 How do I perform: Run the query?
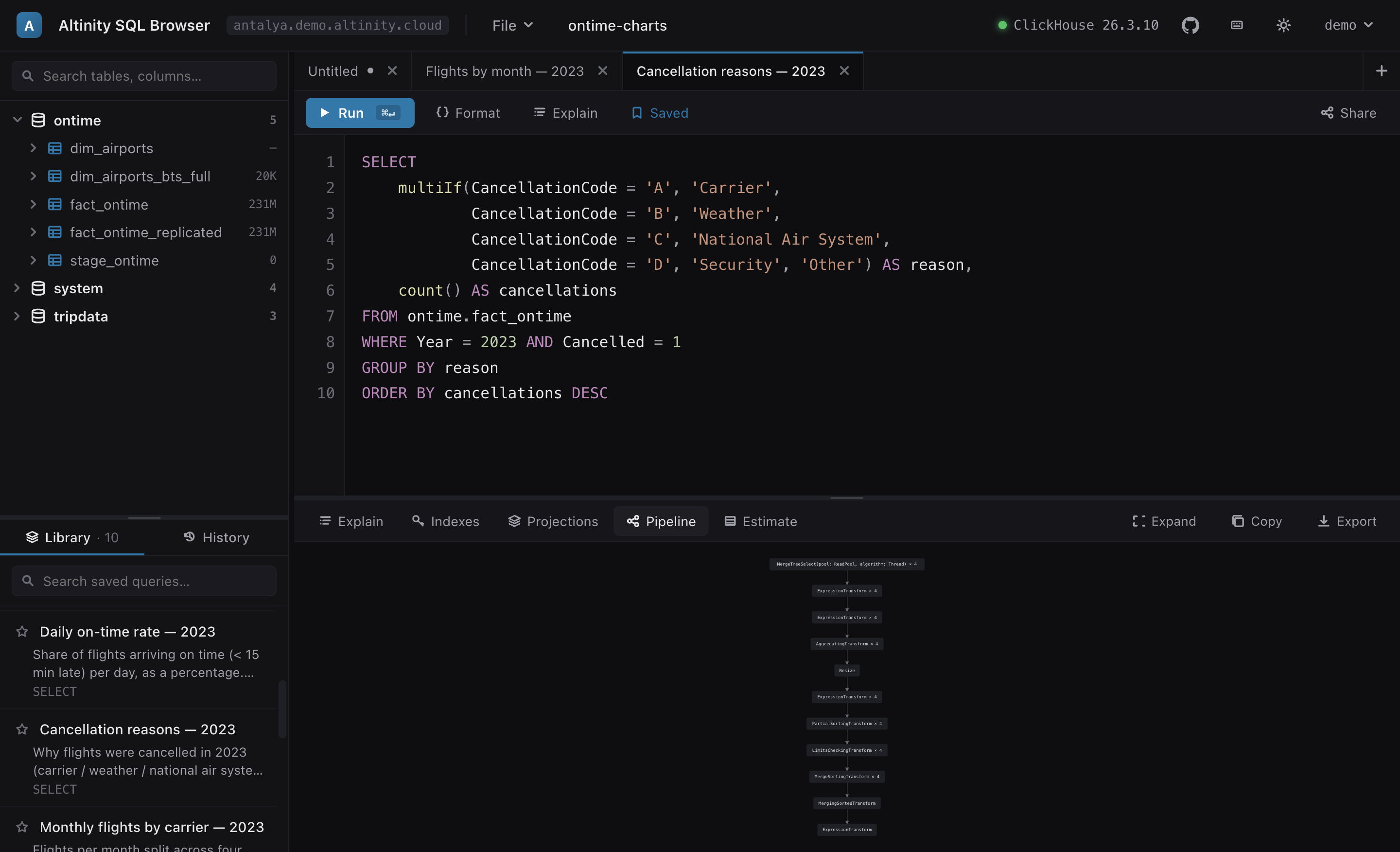[360, 112]
